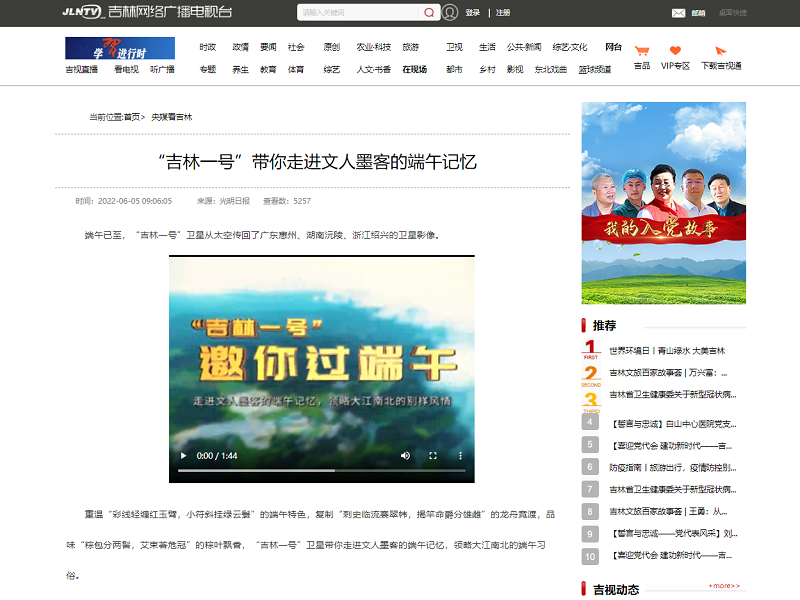Play the 吉林一号 video
The image size is (800, 600).
pos(182,455)
